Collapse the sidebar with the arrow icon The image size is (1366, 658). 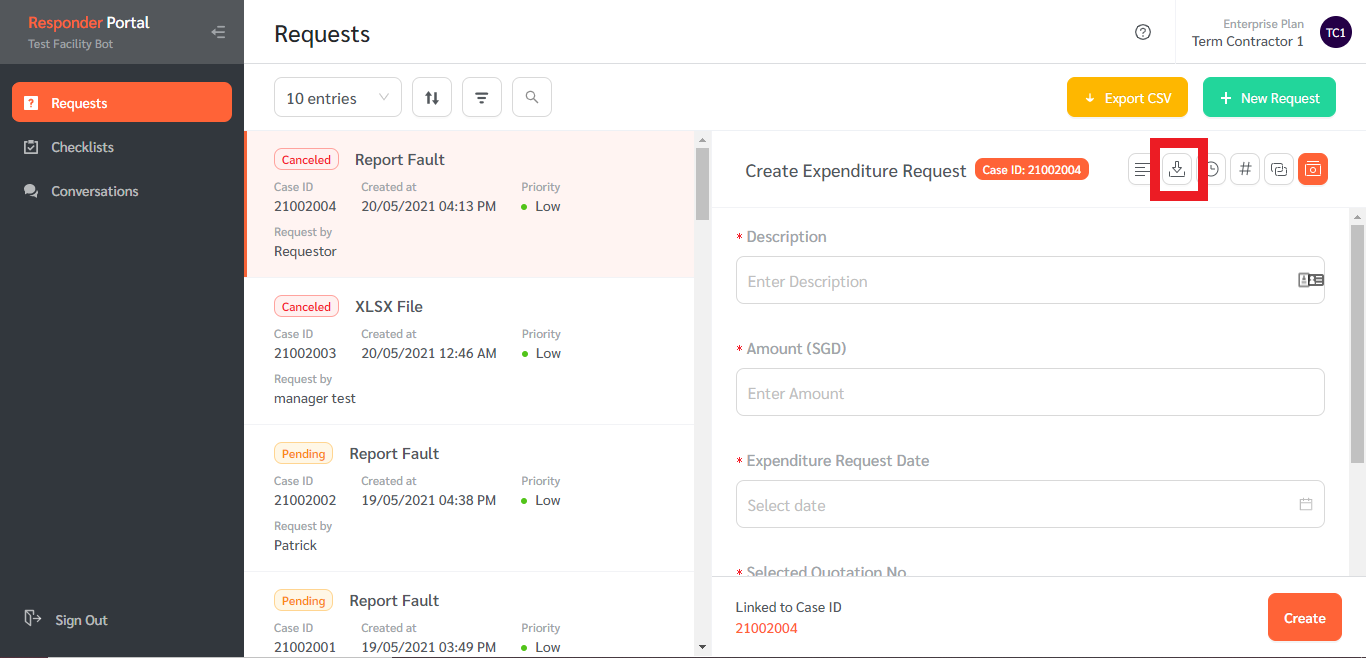(x=218, y=32)
